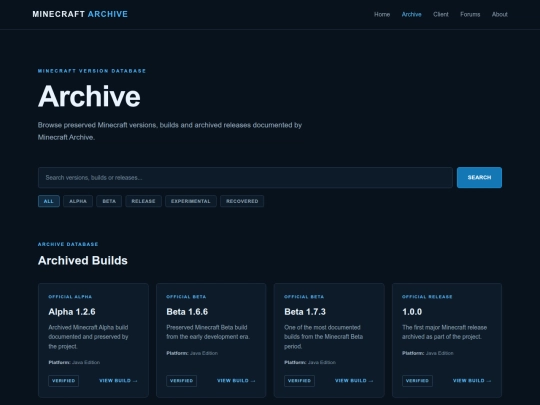Open the About page
The height and width of the screenshot is (405, 540).
(500, 14)
